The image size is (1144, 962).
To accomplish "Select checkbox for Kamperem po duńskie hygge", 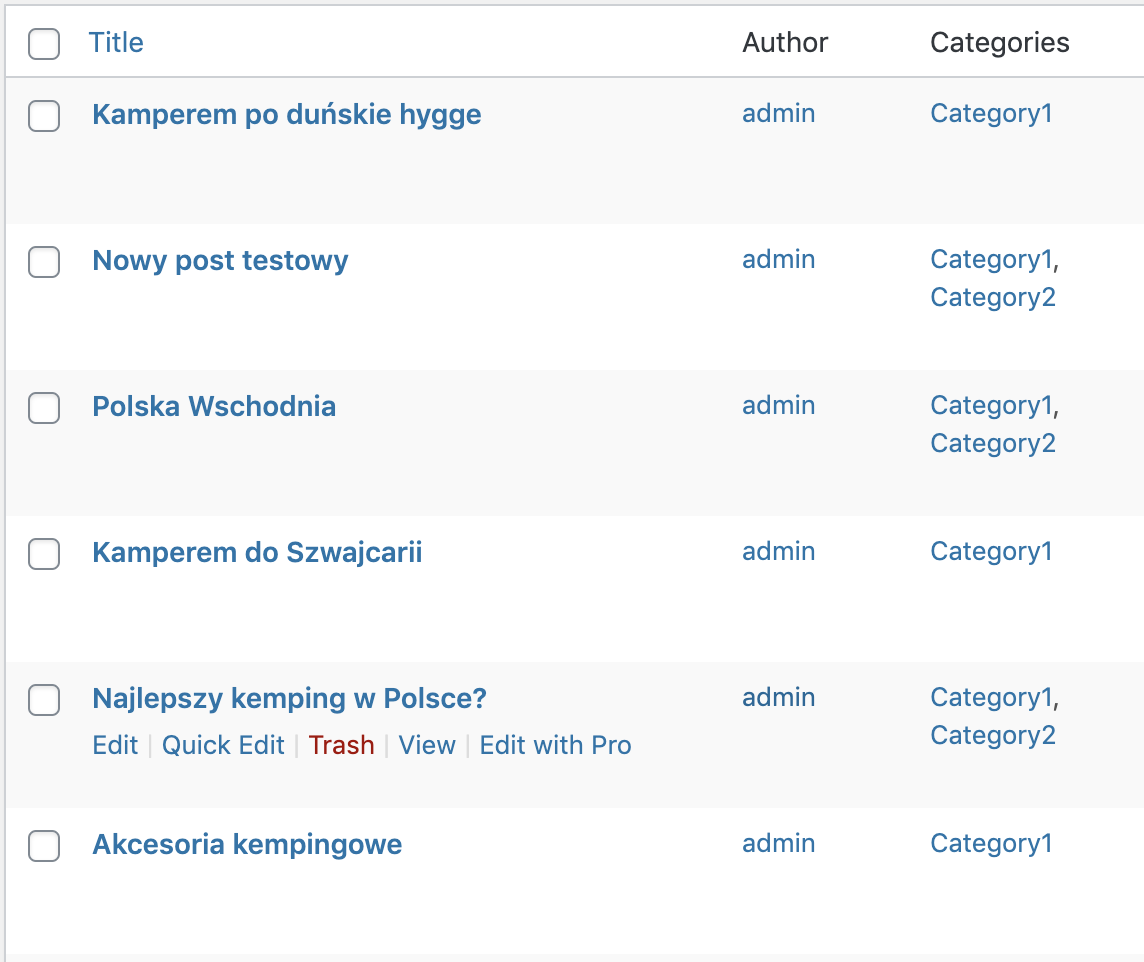I will tap(44, 116).
